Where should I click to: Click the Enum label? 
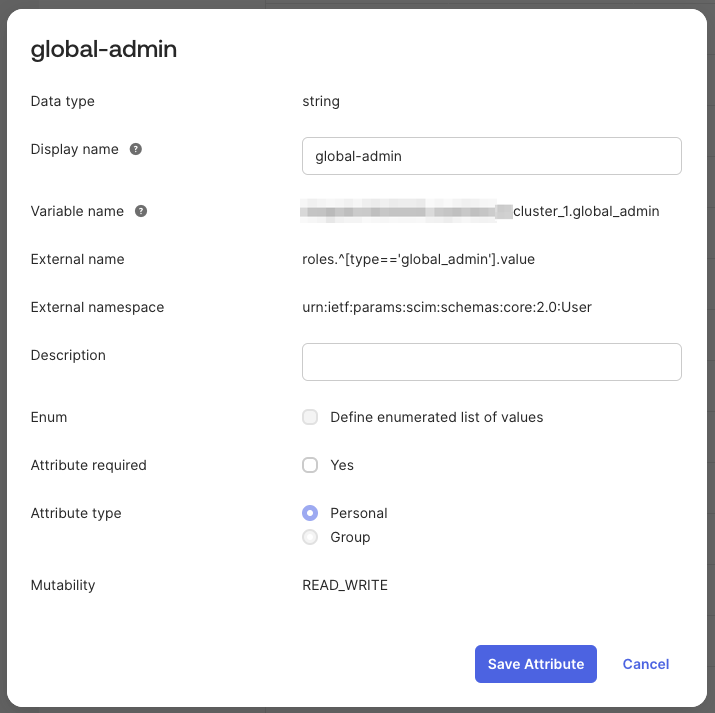[x=49, y=417]
